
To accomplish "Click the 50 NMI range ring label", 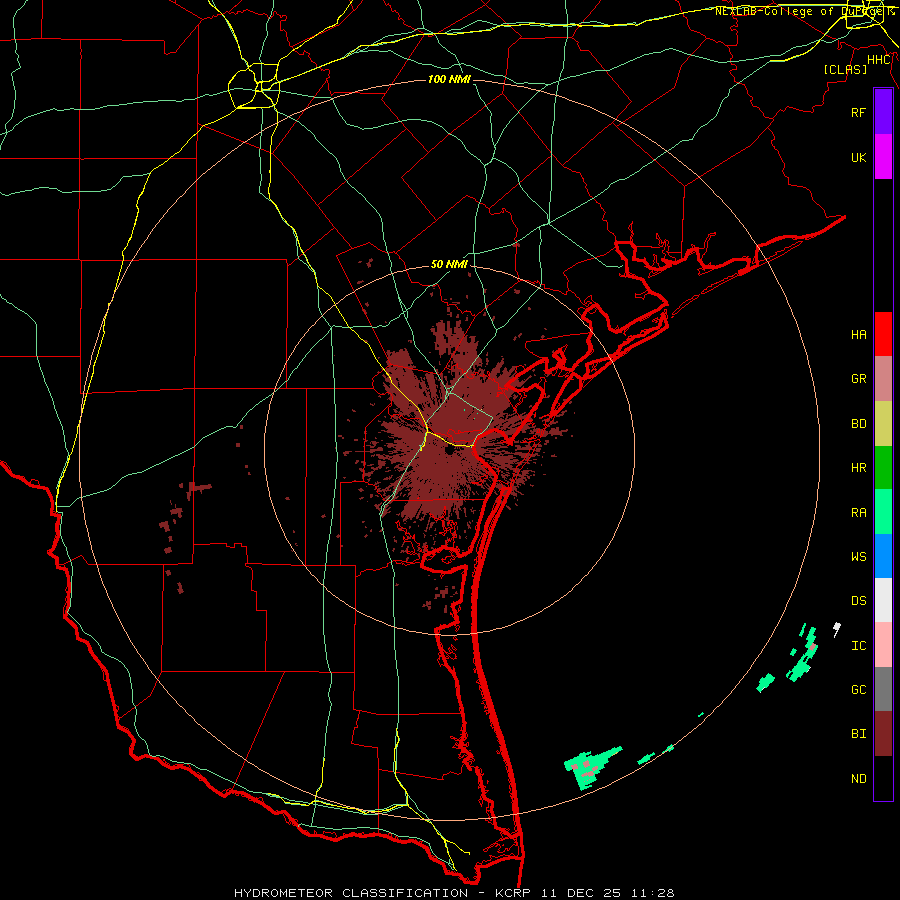I will pos(449,264).
